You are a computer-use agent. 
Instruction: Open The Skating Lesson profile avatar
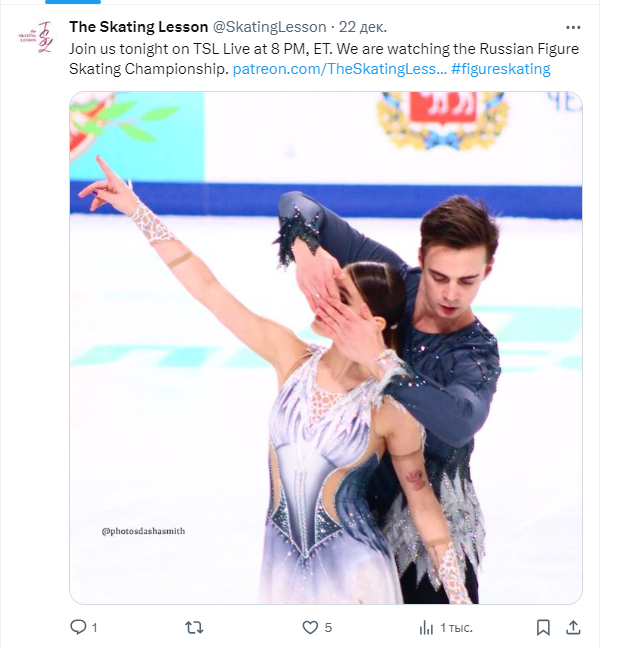(36, 37)
